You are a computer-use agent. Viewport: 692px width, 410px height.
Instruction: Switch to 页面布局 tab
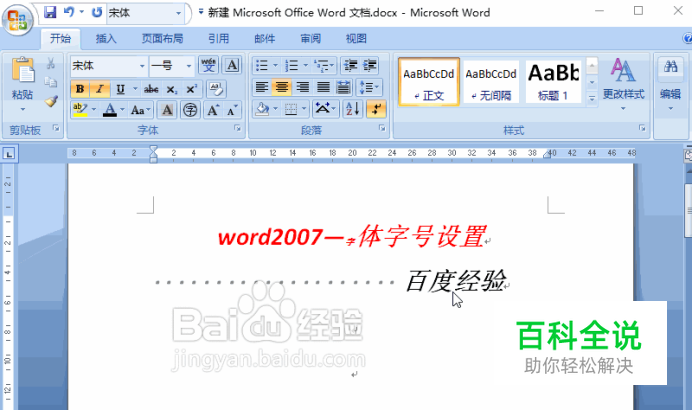coord(162,39)
